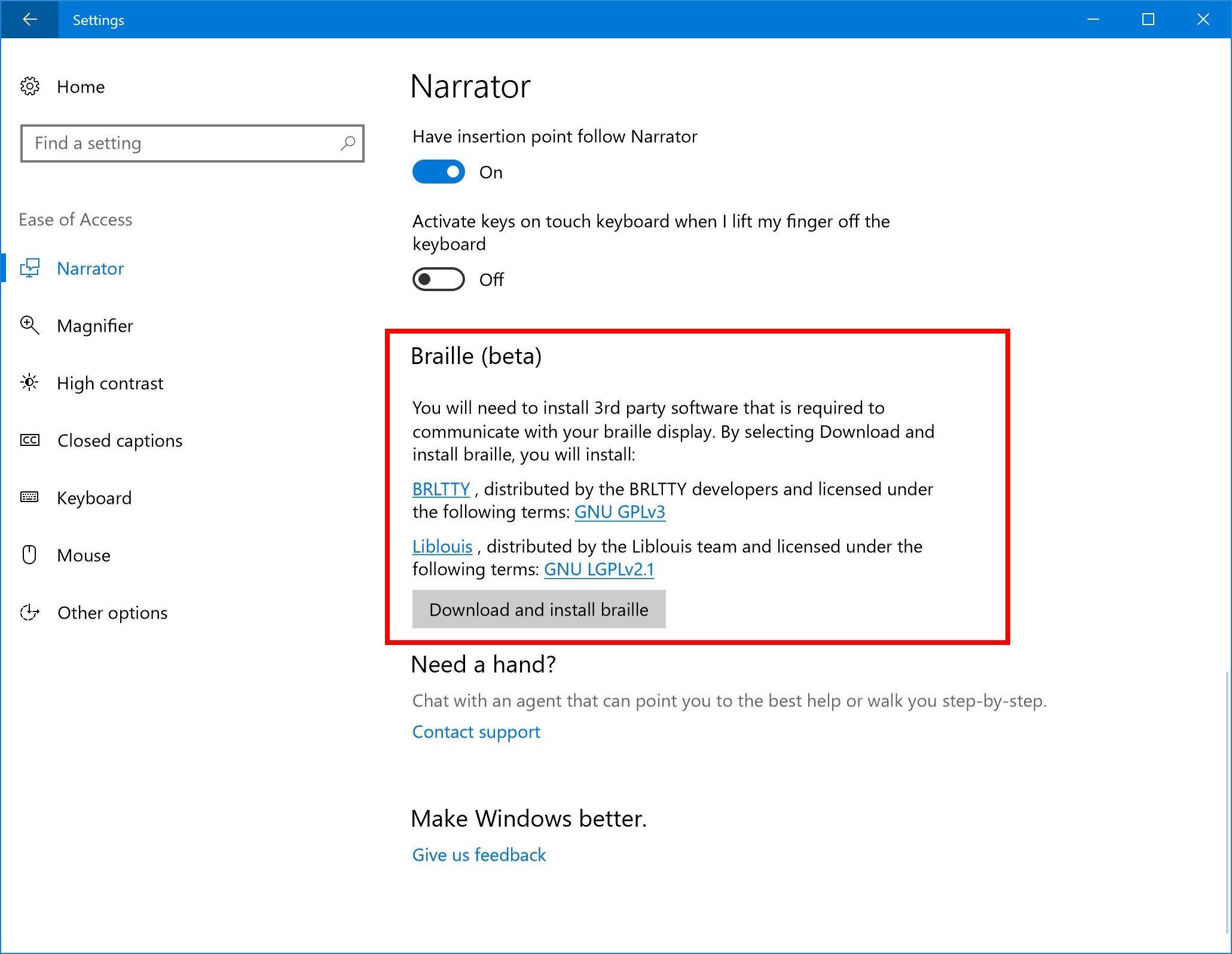Screen dimensions: 1232x954
Task: Click the search magnifier inside Find a setting
Action: (x=347, y=143)
